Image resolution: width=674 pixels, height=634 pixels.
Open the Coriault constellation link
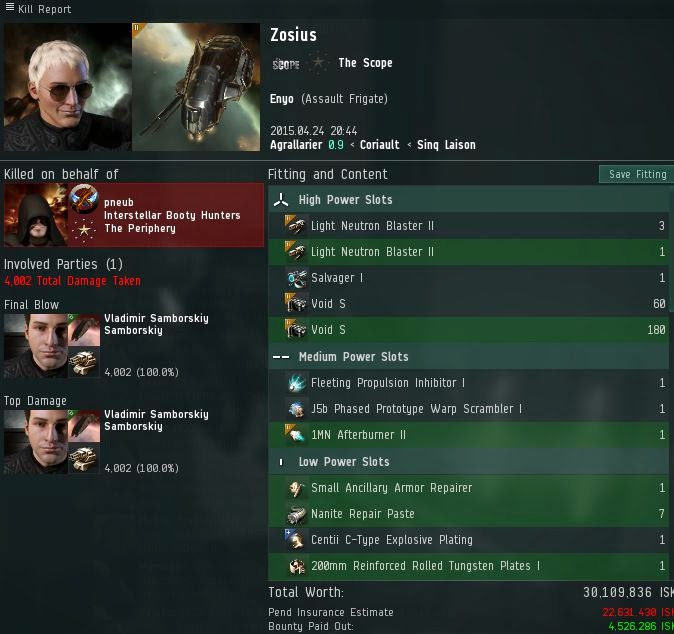pos(380,145)
